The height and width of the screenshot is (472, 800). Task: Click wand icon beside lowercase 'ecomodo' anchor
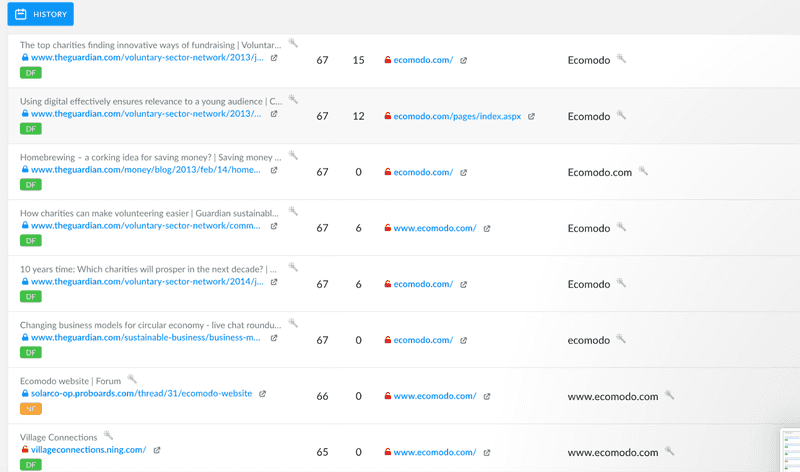coord(621,338)
